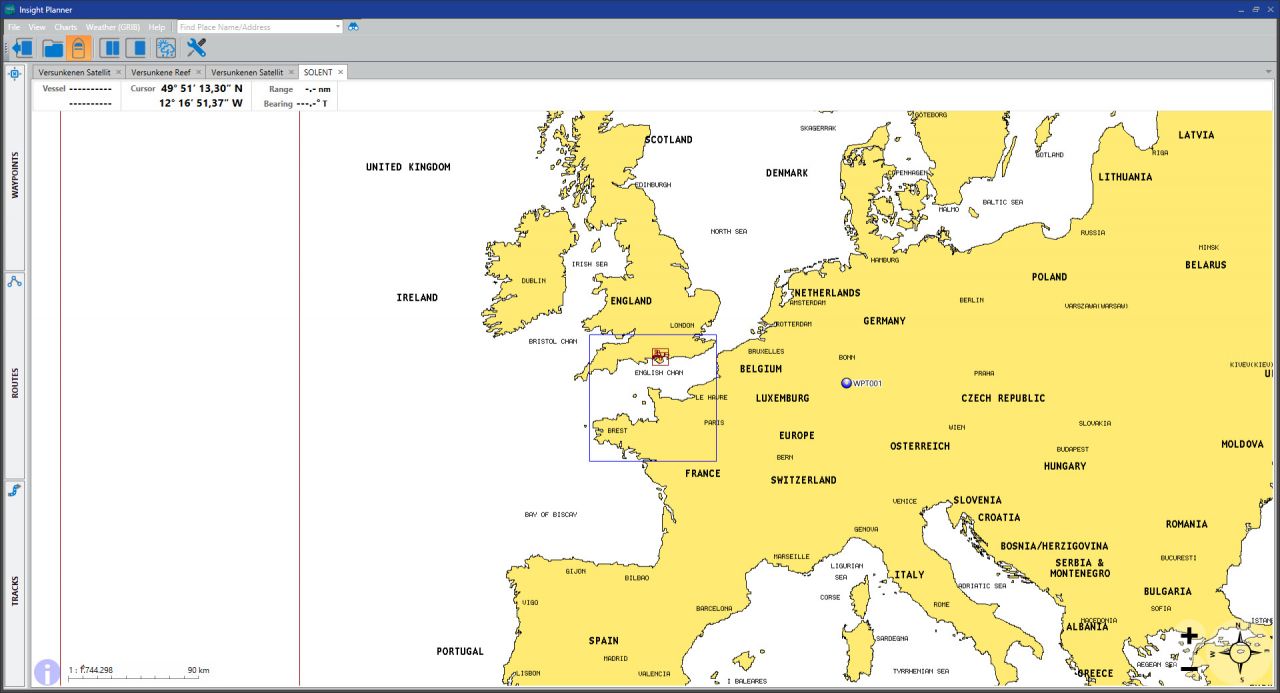Toggle the highlighted vessel toolbar button
This screenshot has width=1280, height=693.
coord(79,48)
